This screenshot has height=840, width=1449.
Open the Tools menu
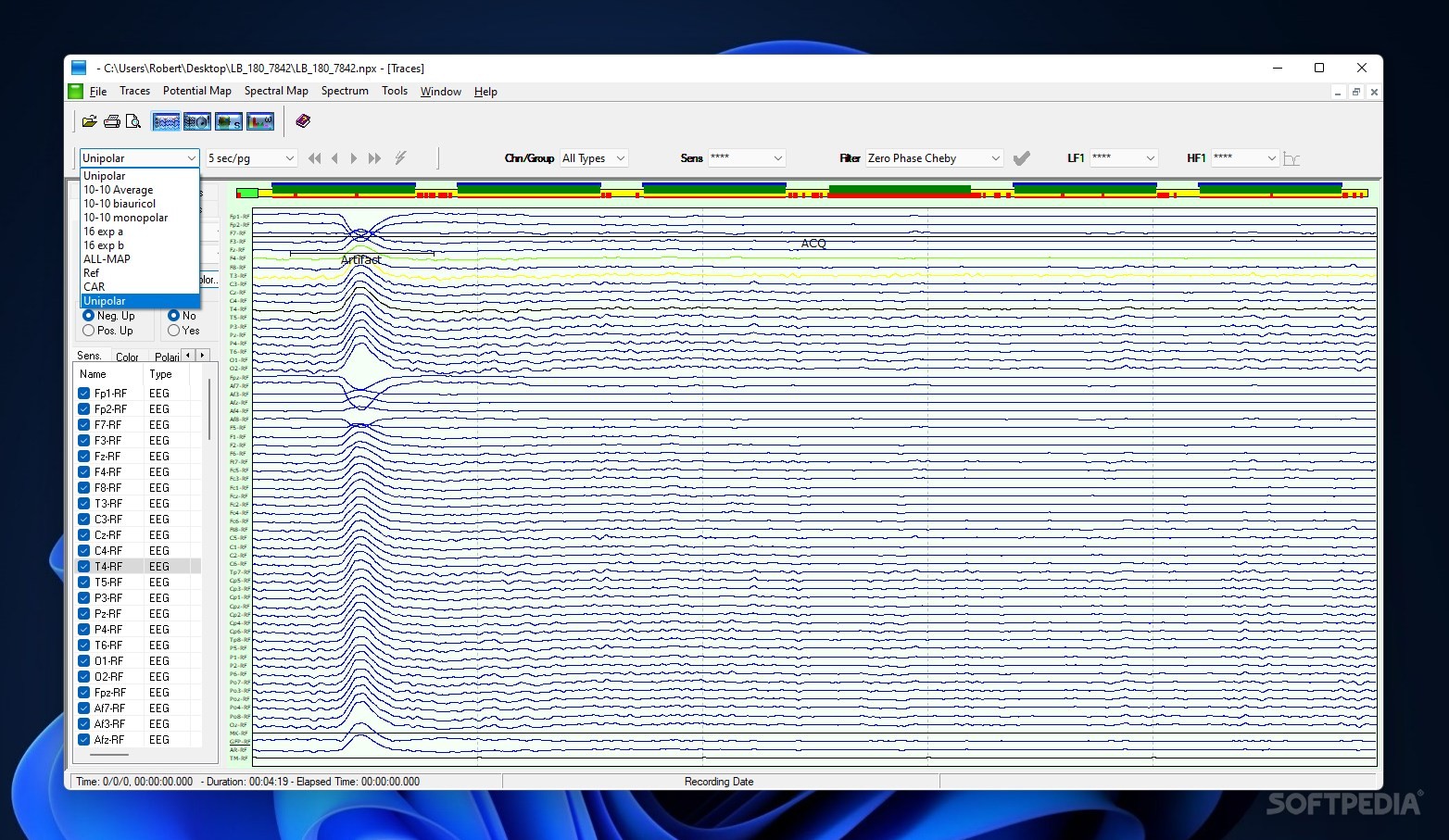(x=395, y=91)
